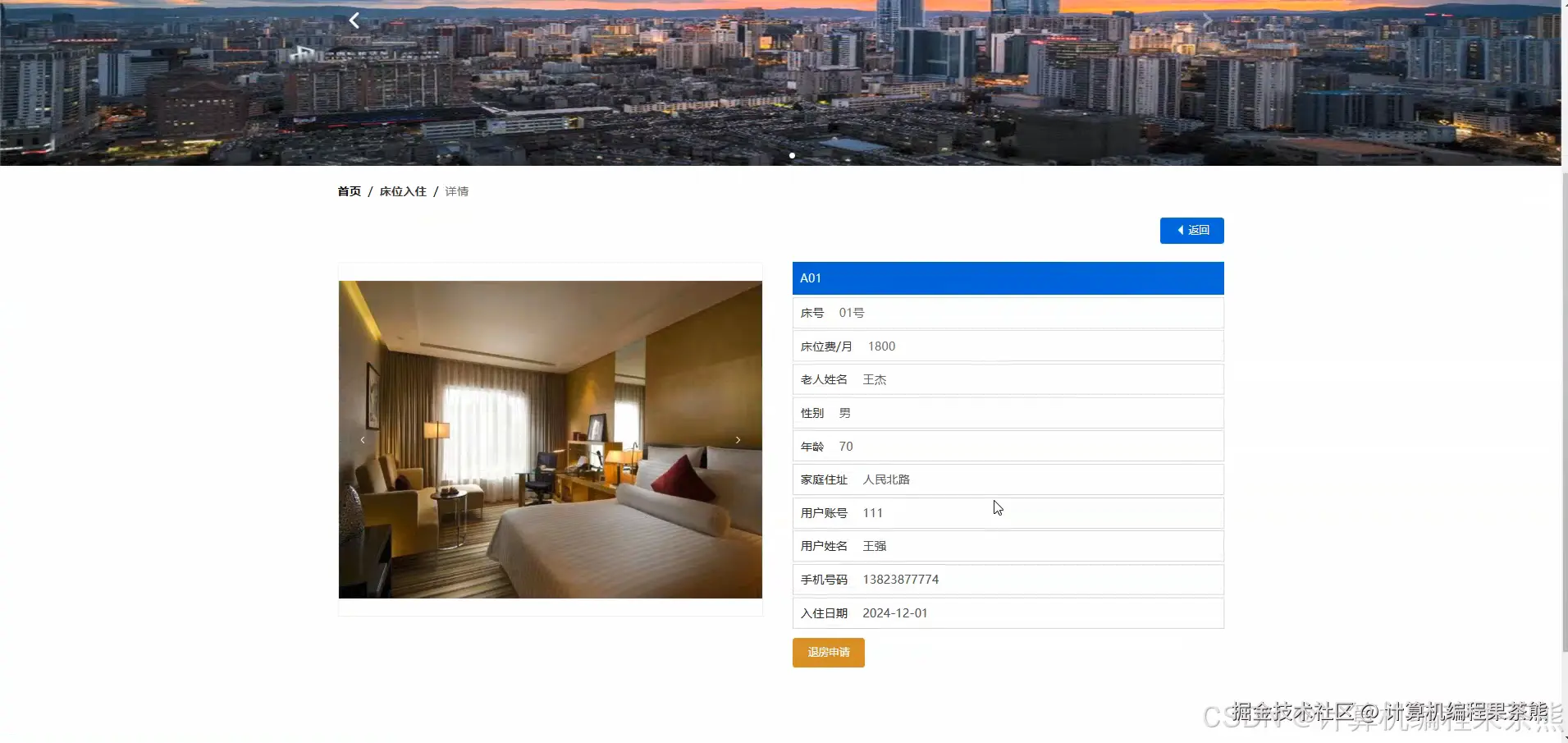Click the 详情 breadcrumb item
This screenshot has height=743, width=1568.
point(457,191)
